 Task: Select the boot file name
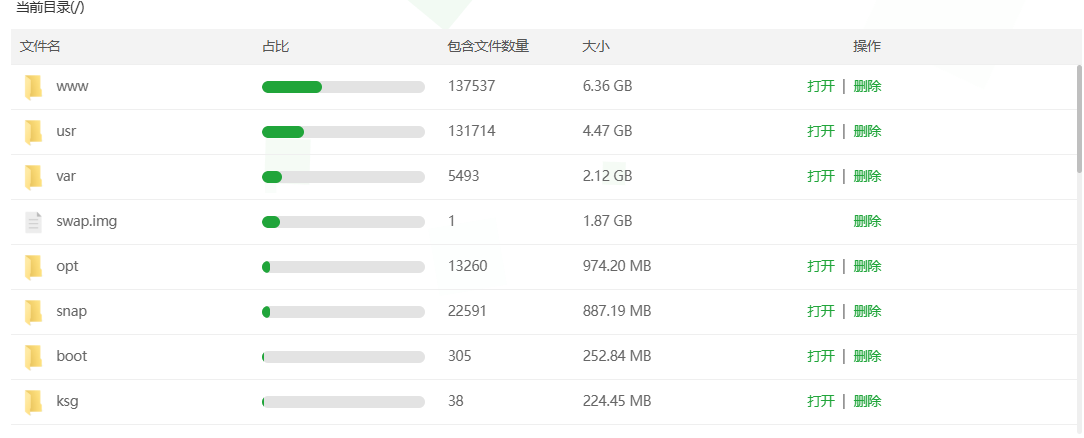point(71,356)
